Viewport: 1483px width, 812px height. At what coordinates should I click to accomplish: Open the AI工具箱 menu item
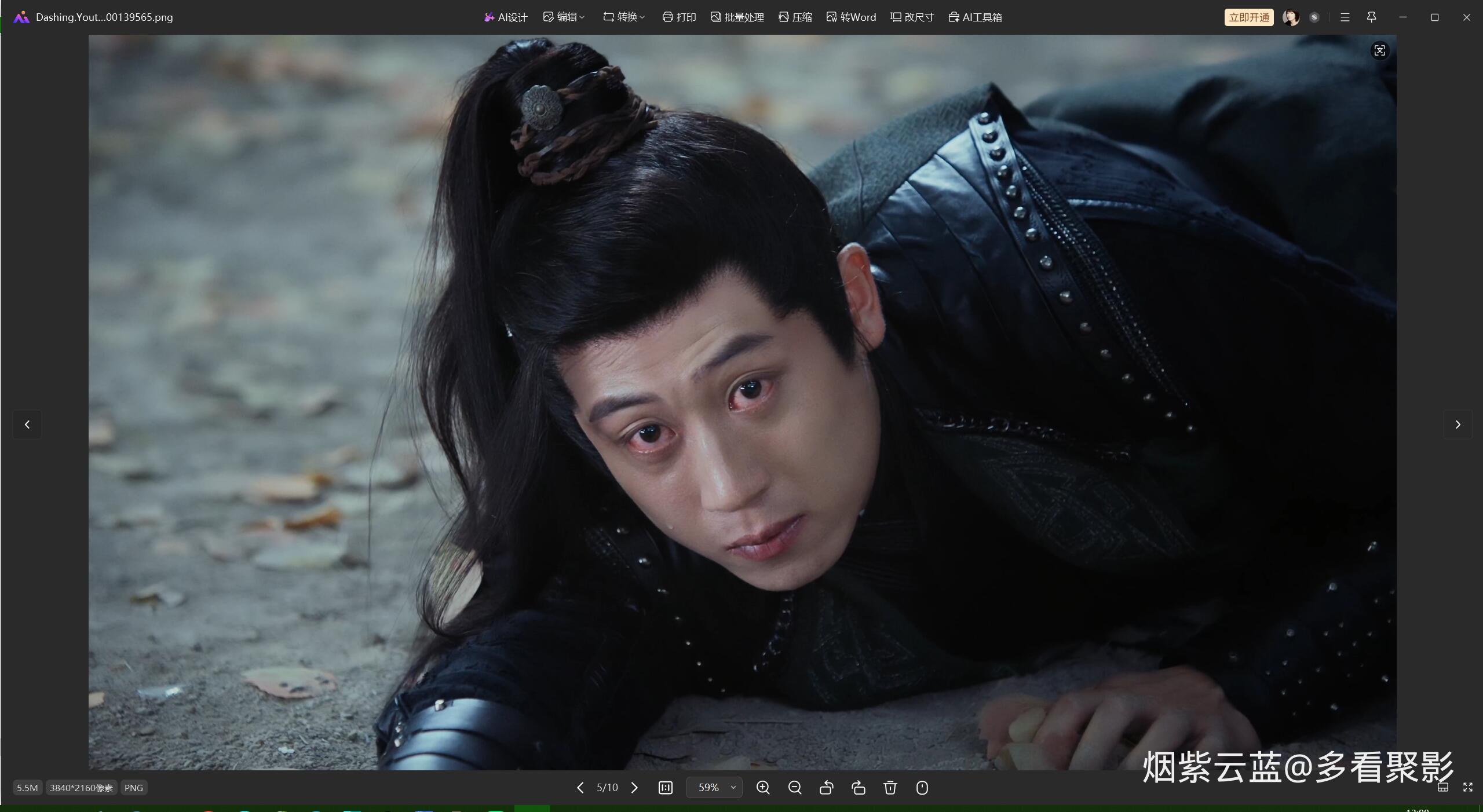[976, 17]
